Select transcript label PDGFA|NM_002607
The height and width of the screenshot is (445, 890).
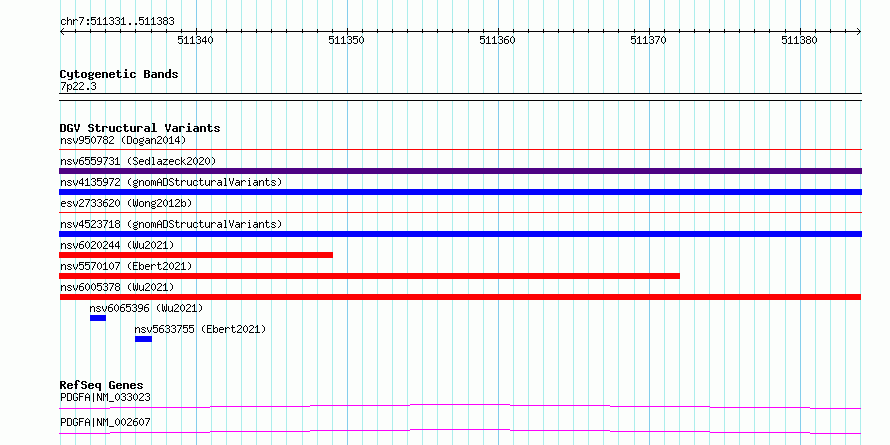pyautogui.click(x=105, y=422)
